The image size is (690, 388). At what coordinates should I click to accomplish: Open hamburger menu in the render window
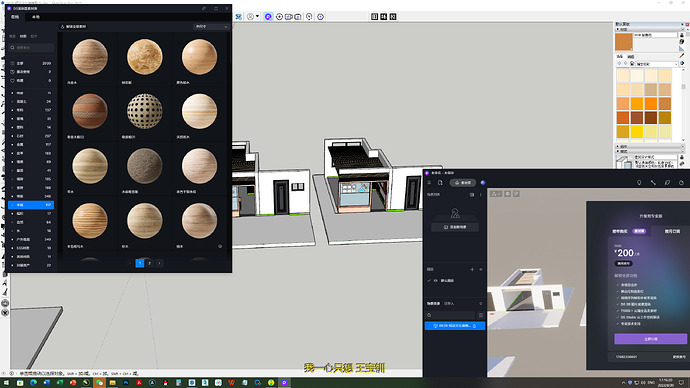click(429, 183)
